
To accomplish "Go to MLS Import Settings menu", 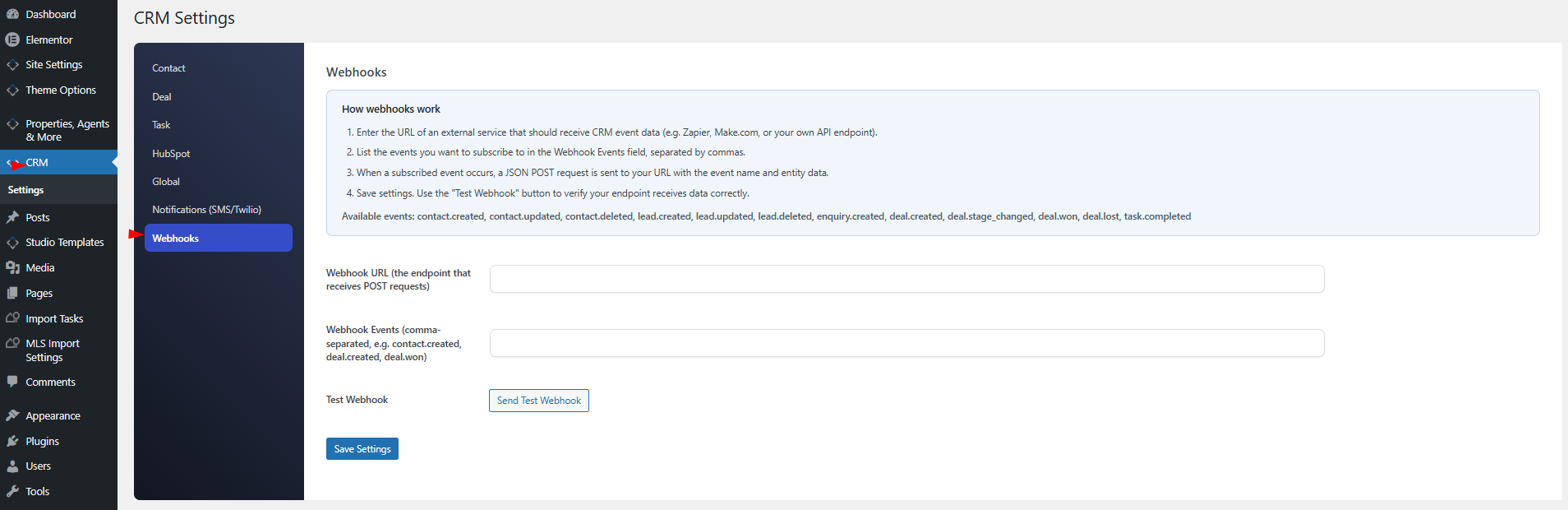I will (x=53, y=350).
